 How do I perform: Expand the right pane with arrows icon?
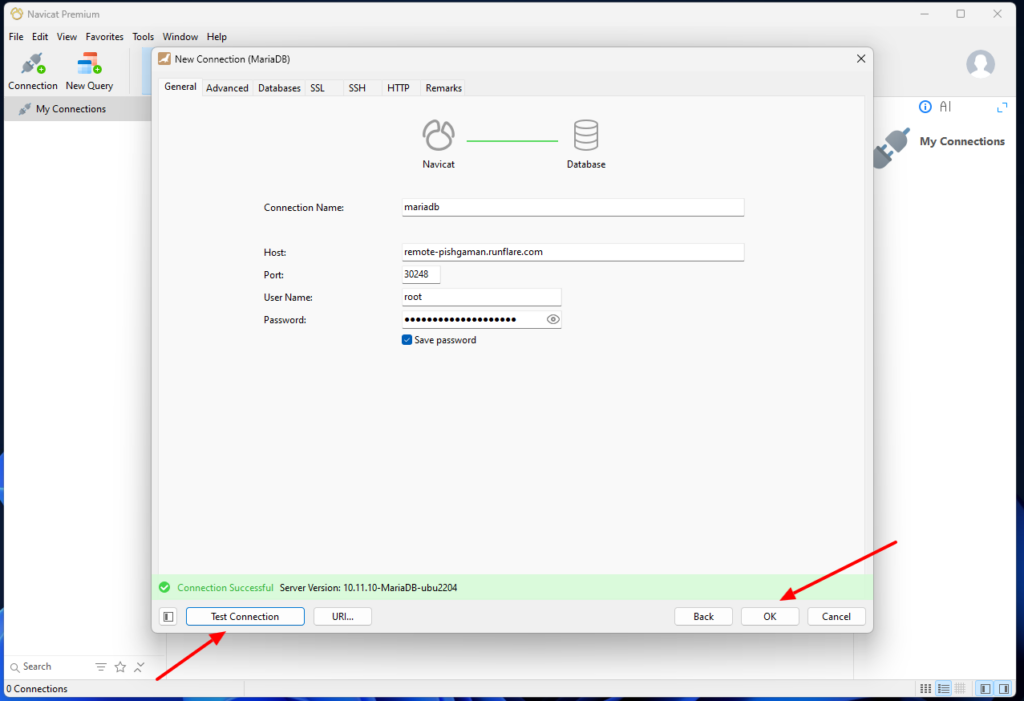[x=1002, y=107]
